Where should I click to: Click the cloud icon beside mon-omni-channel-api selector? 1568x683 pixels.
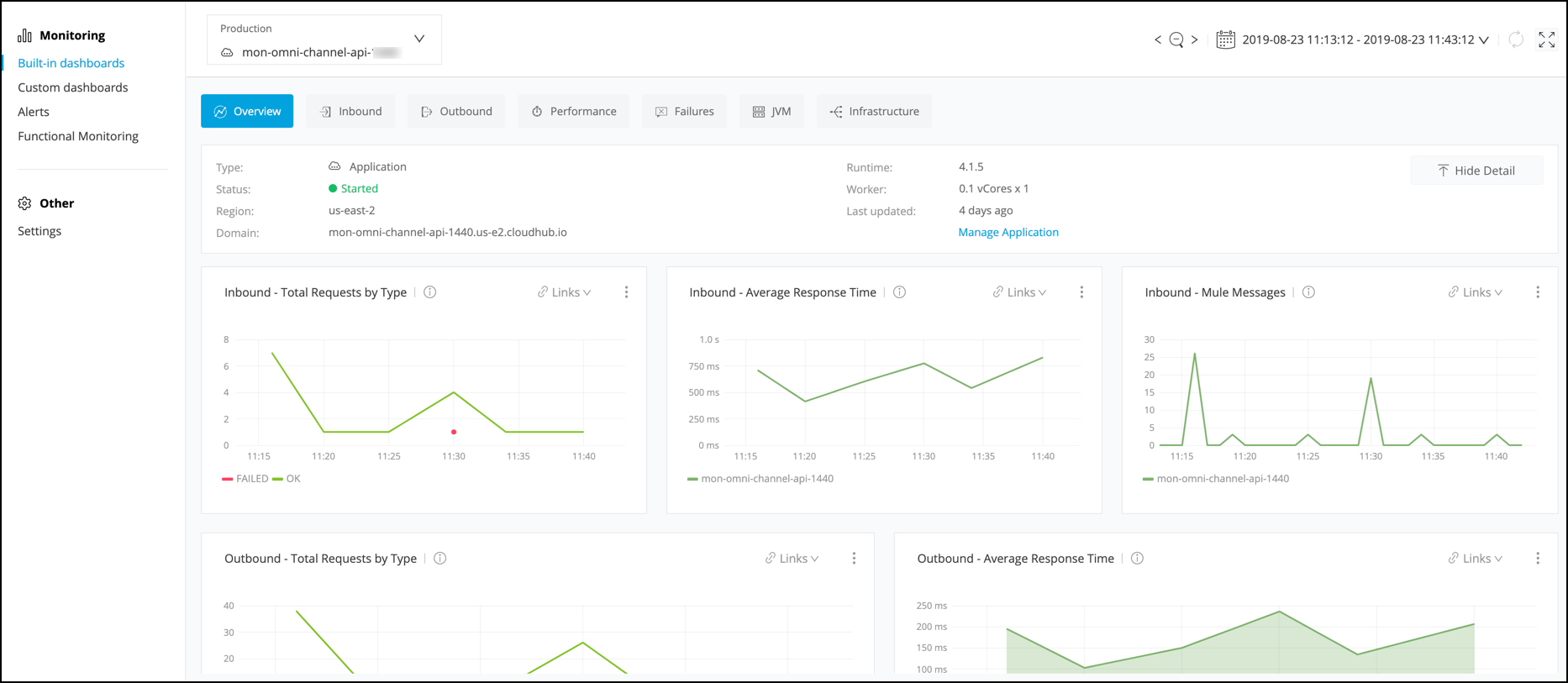coord(227,53)
